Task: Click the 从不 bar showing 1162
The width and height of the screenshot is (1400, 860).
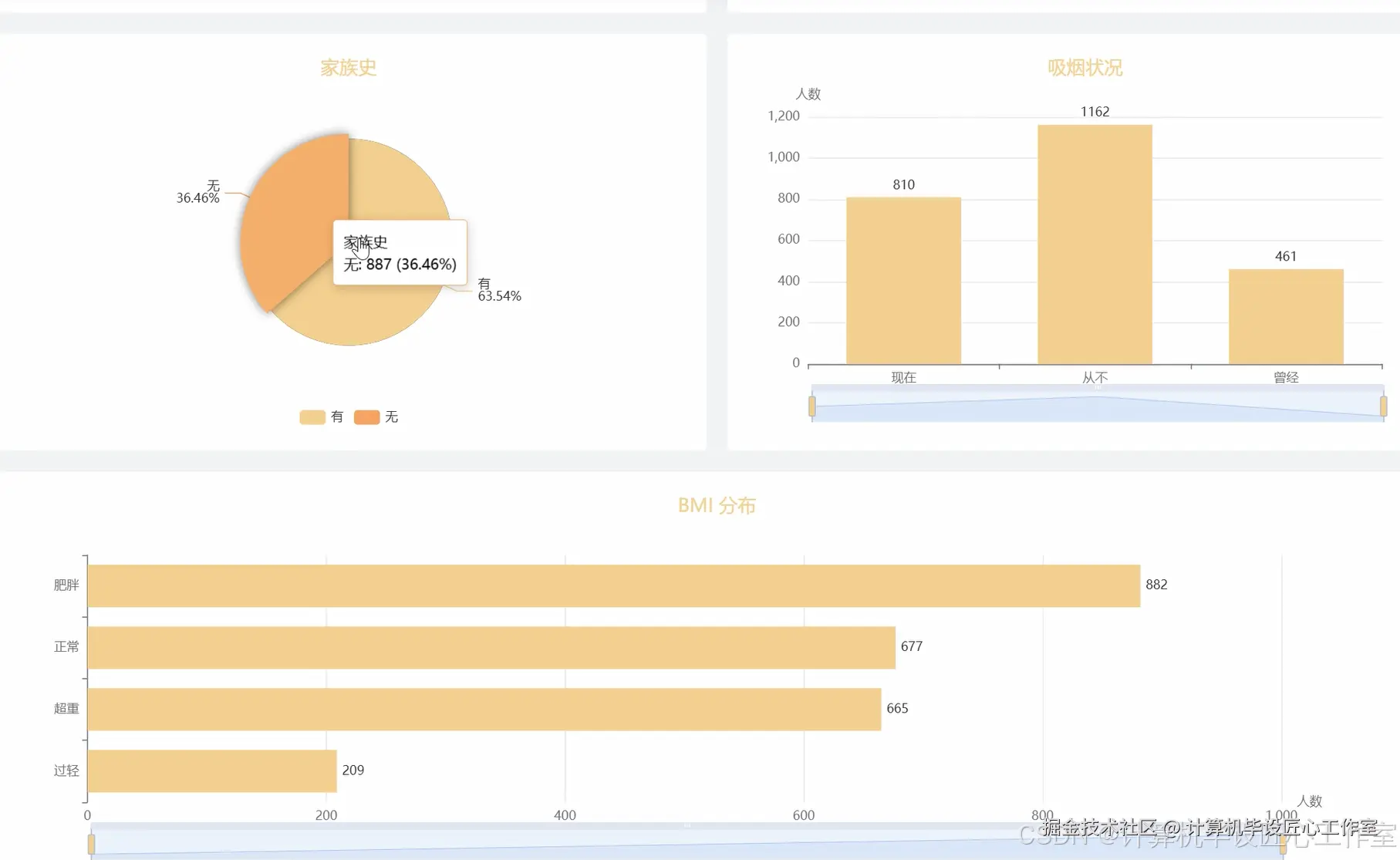Action: (1095, 245)
